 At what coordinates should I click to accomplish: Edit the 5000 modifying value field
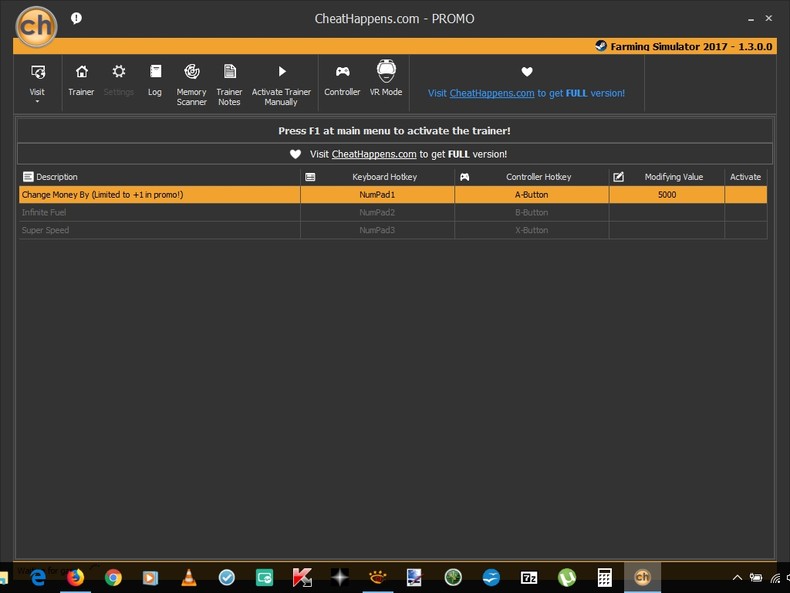(667, 195)
